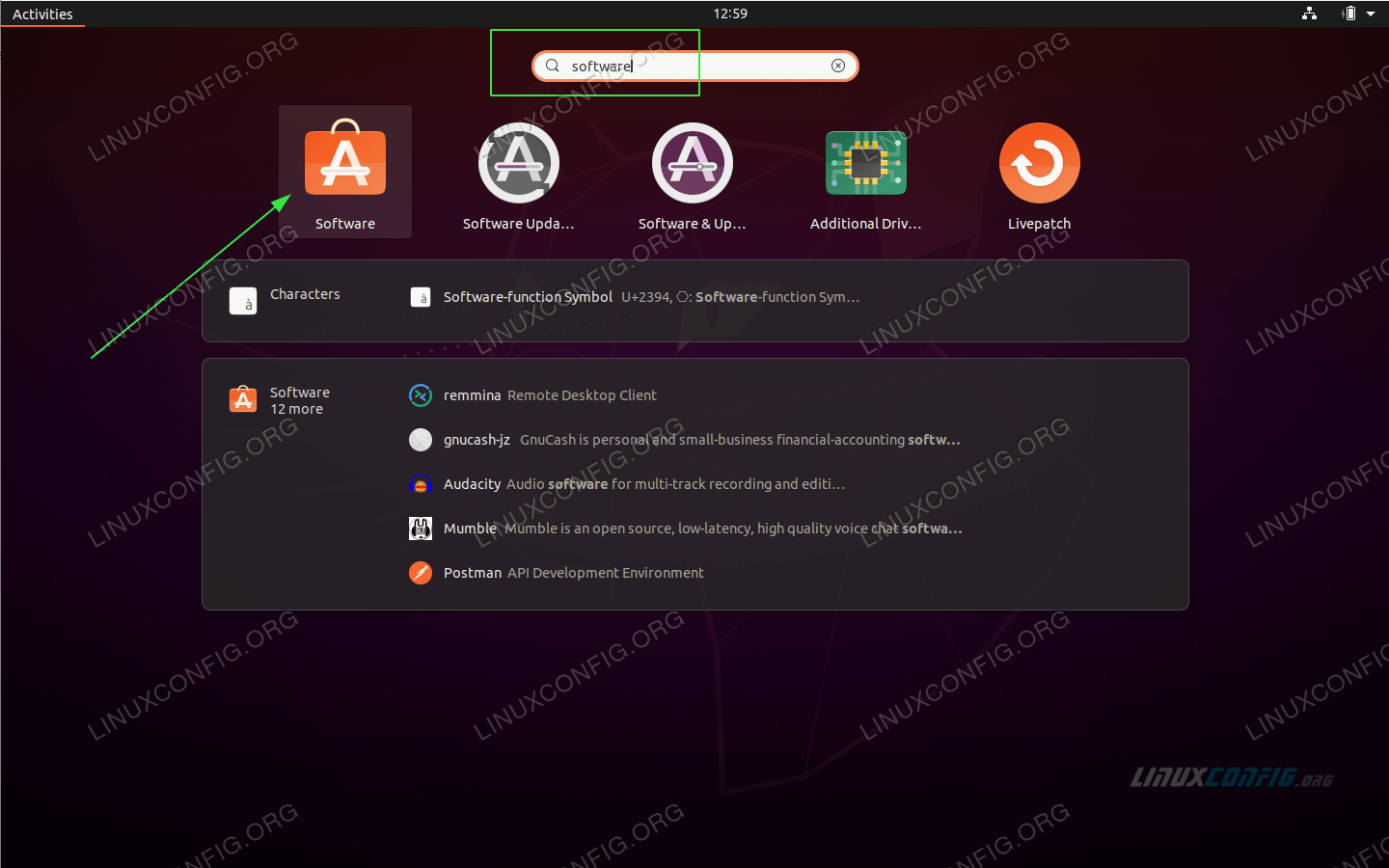Screen dimensions: 1389x868
Task: Open Additional Drivers chip icon
Action: click(866, 163)
